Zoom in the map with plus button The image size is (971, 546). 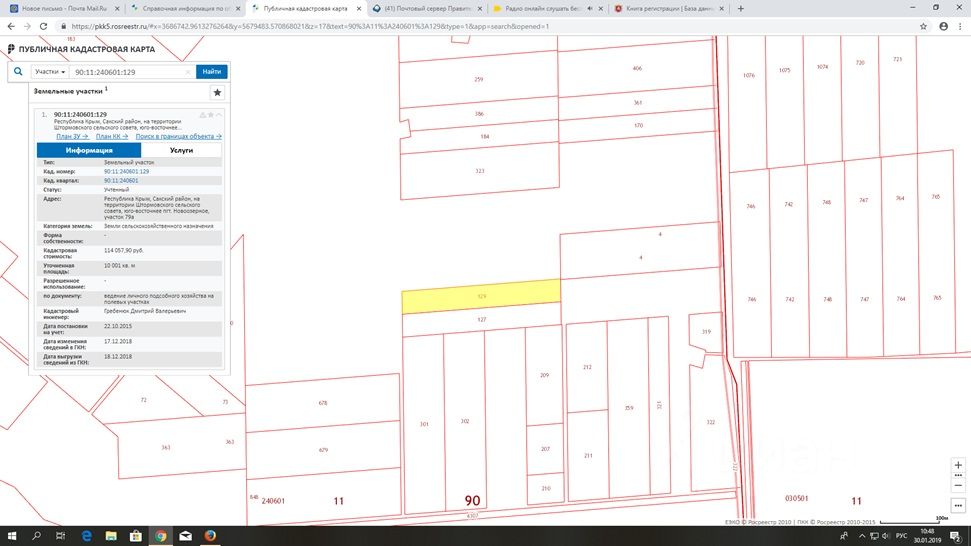(x=958, y=465)
